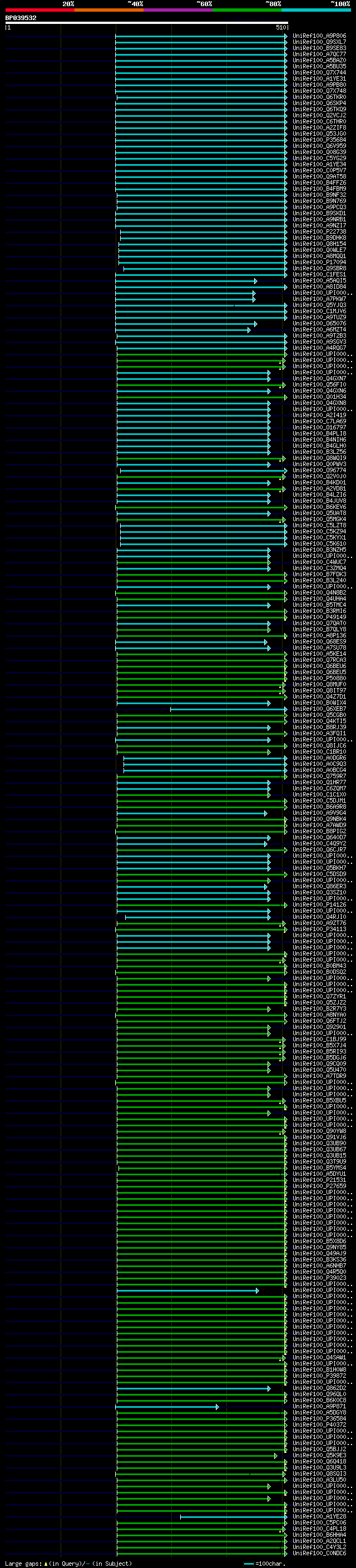Open hit UniRef100_B9SE83
The width and height of the screenshot is (356, 1568).
[319, 48]
